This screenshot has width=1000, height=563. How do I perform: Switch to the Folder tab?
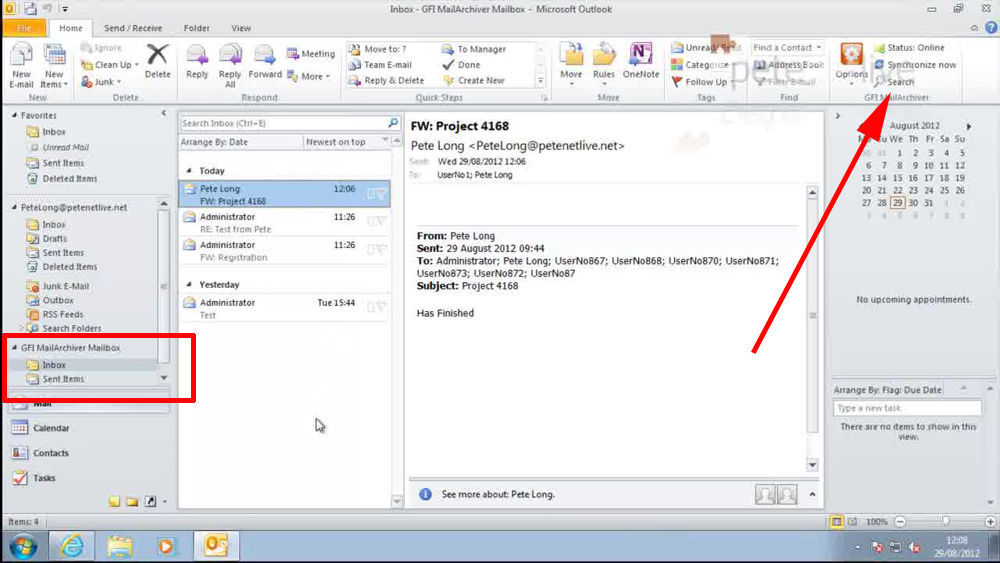(196, 28)
